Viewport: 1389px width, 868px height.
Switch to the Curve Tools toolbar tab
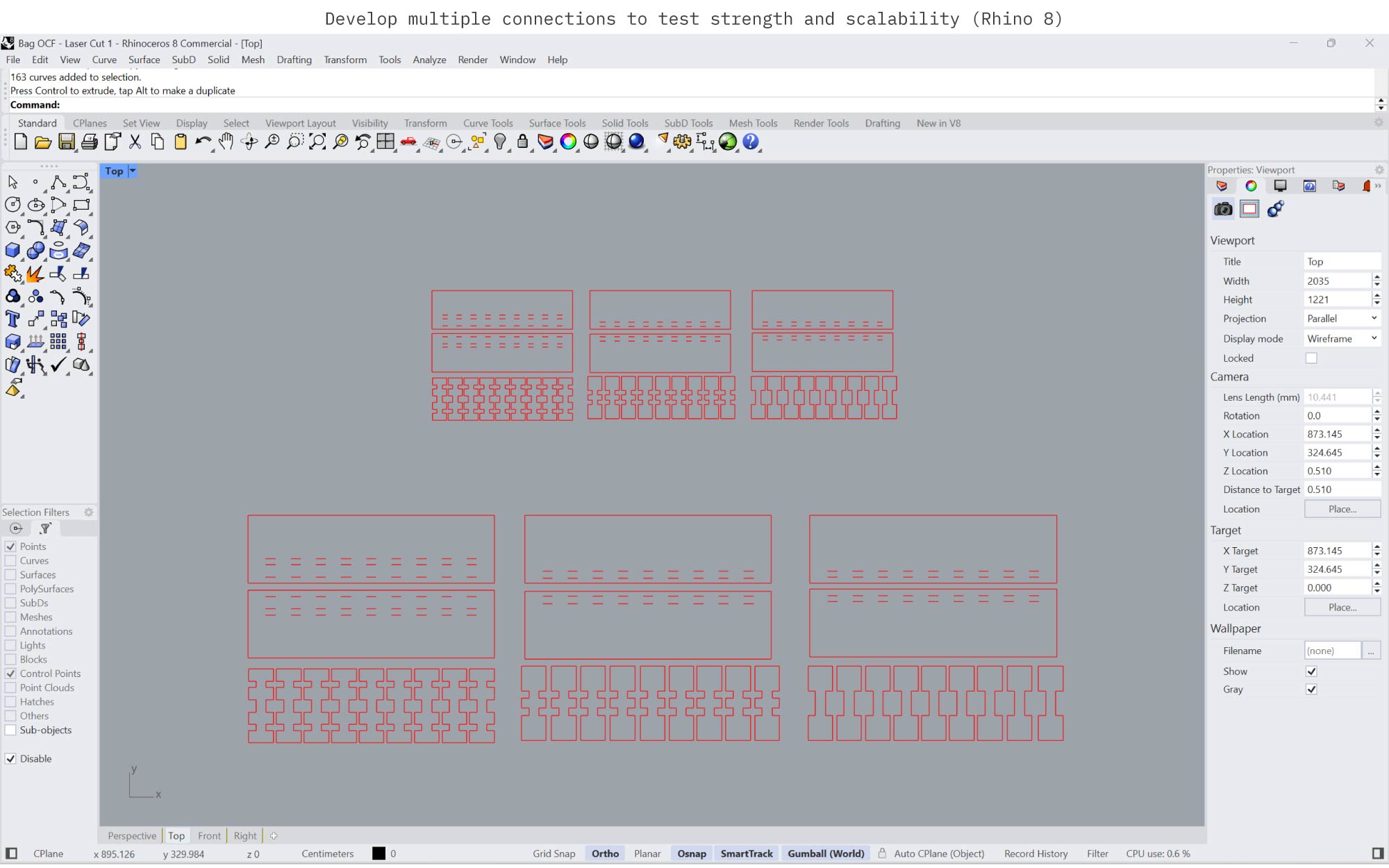(x=488, y=124)
